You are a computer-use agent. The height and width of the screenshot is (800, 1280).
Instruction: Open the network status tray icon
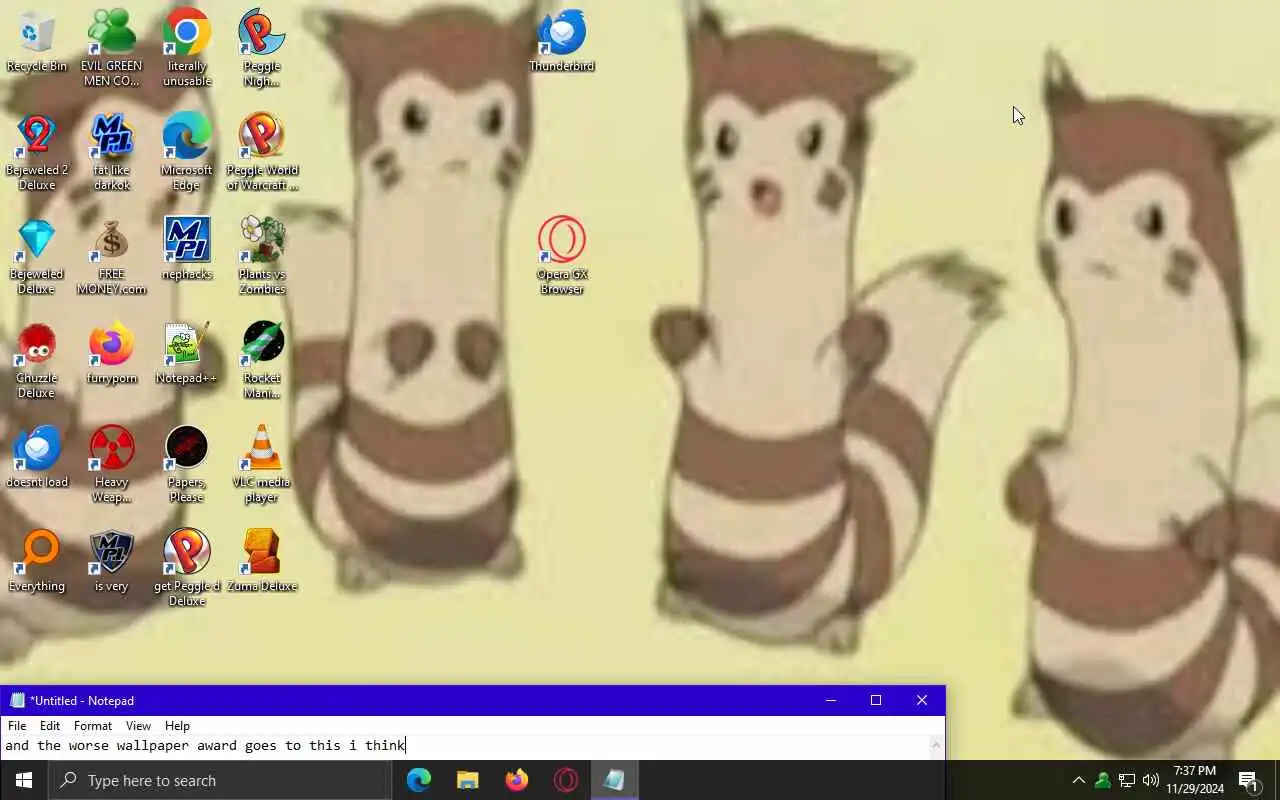click(1127, 780)
